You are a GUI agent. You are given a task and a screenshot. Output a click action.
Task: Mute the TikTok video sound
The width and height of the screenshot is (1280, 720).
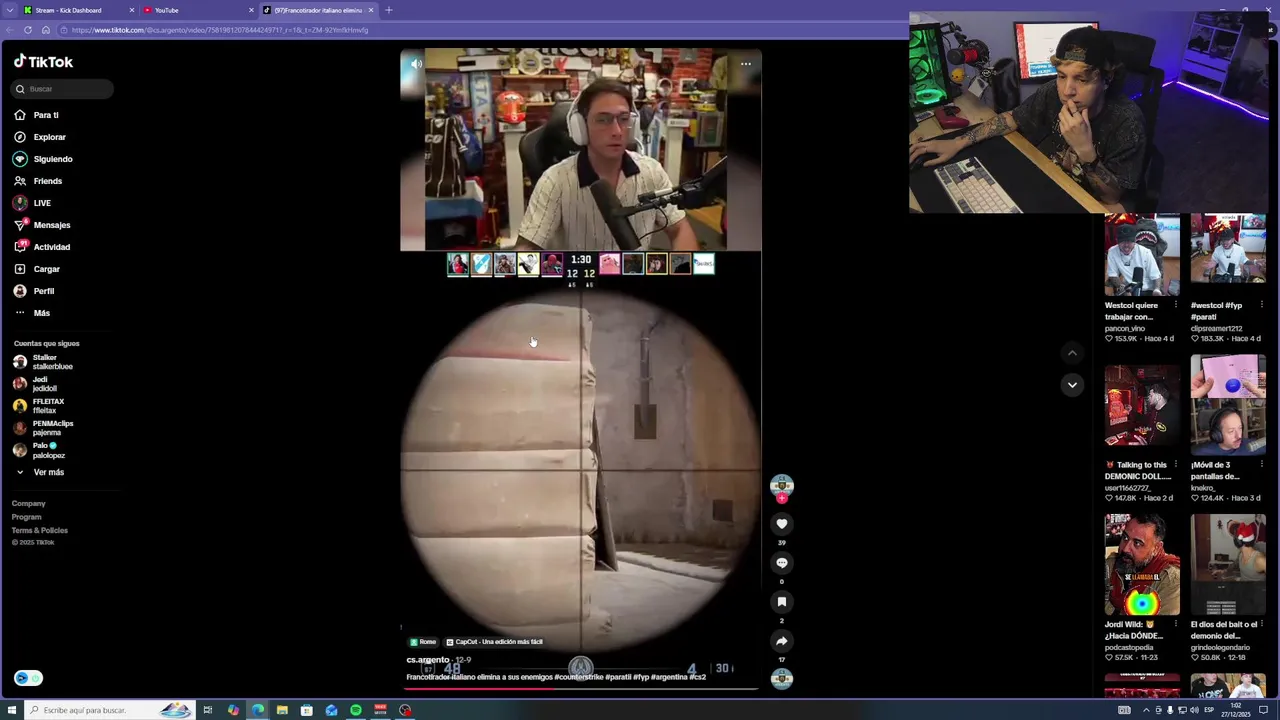coord(416,64)
